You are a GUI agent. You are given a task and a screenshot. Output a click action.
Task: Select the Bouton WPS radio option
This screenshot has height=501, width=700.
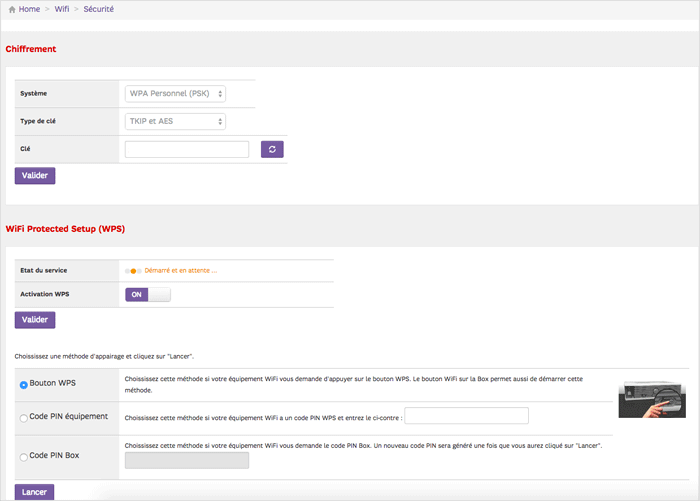[24, 385]
